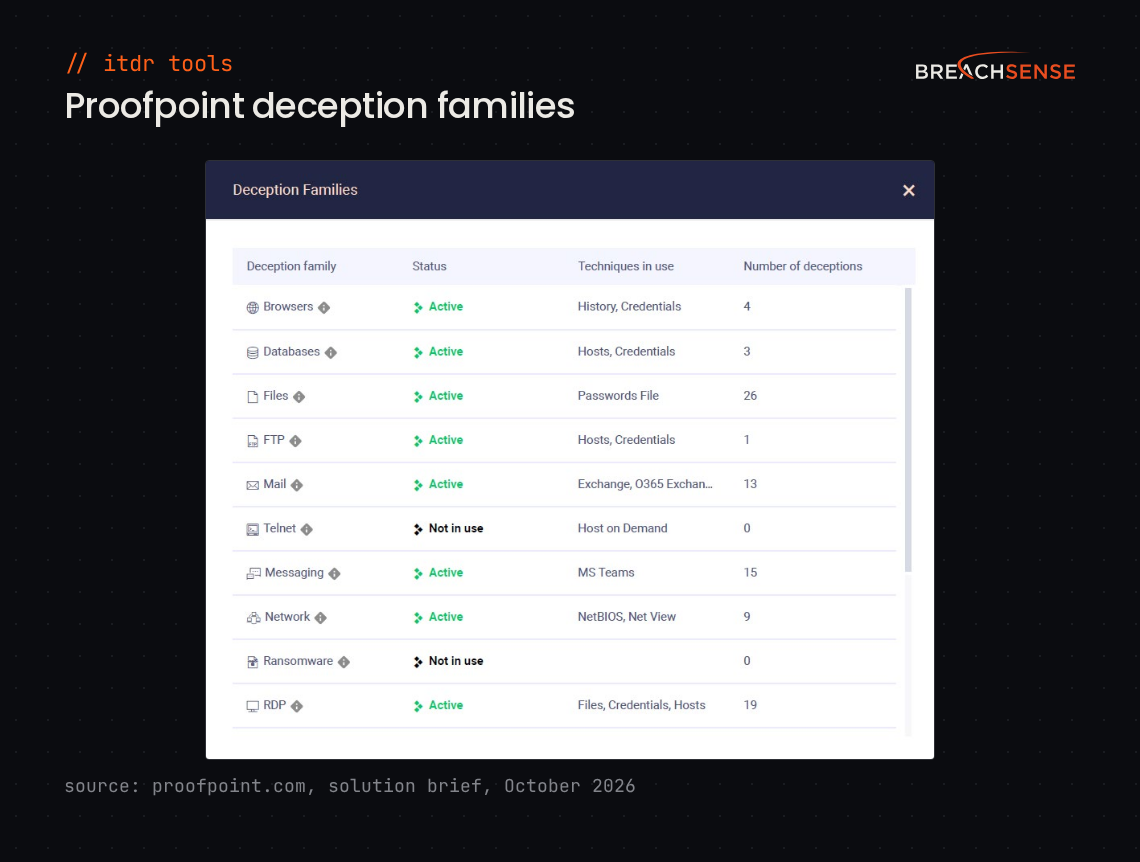The height and width of the screenshot is (862, 1140).
Task: Click the NetBIOS, Net View techniques cell
Action: 627,617
